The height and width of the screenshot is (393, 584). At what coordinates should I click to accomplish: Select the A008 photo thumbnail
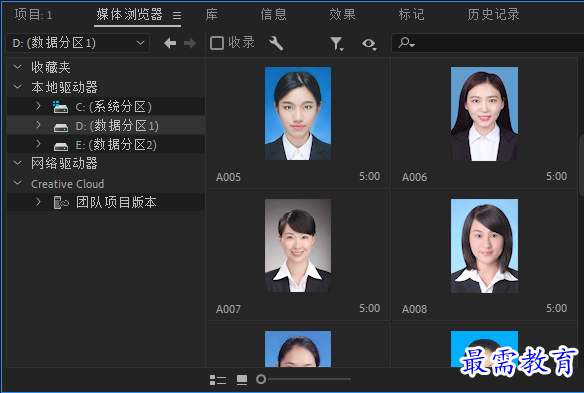coord(484,246)
